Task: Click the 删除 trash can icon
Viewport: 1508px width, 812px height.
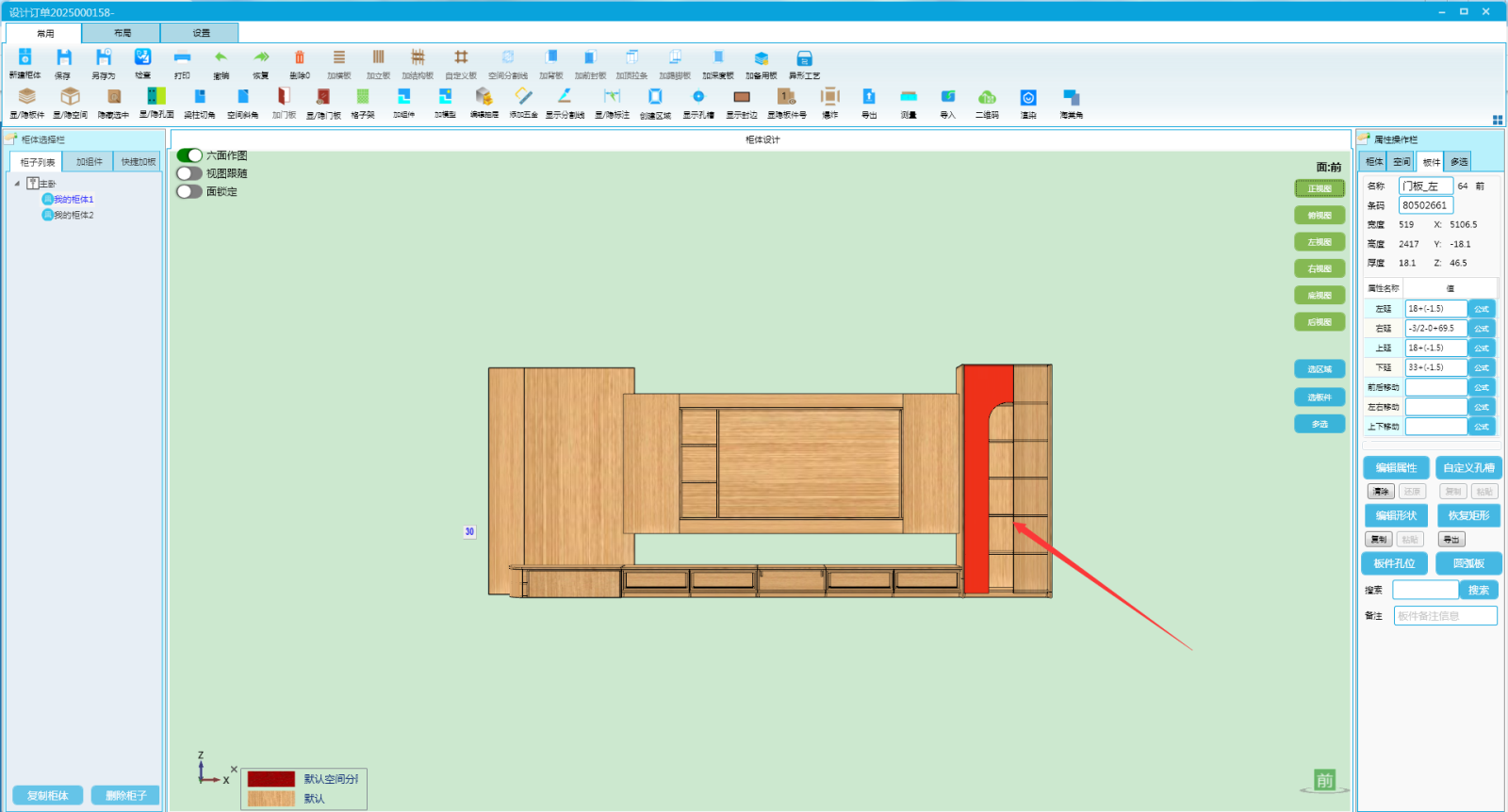Action: [x=300, y=57]
